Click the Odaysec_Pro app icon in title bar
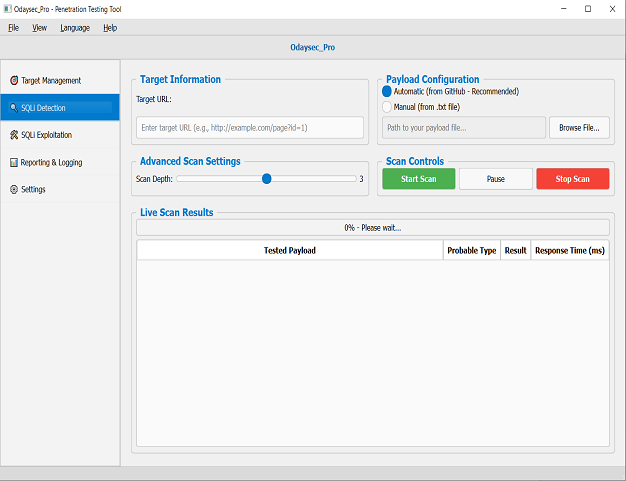Viewport: 626px width, 481px height. click(8, 8)
